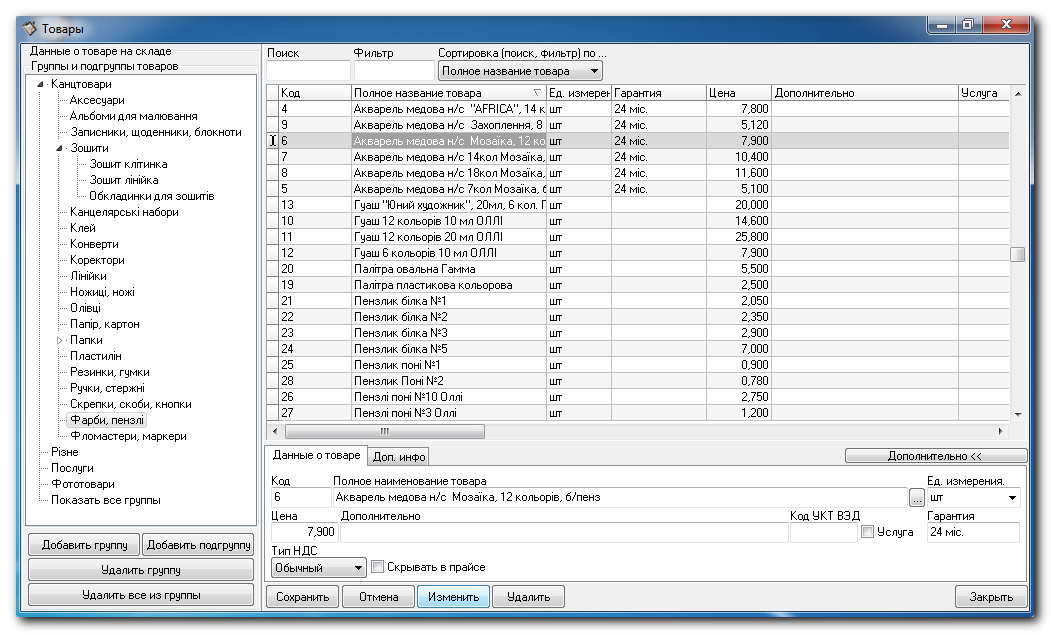Click the Отмена button

379,596
